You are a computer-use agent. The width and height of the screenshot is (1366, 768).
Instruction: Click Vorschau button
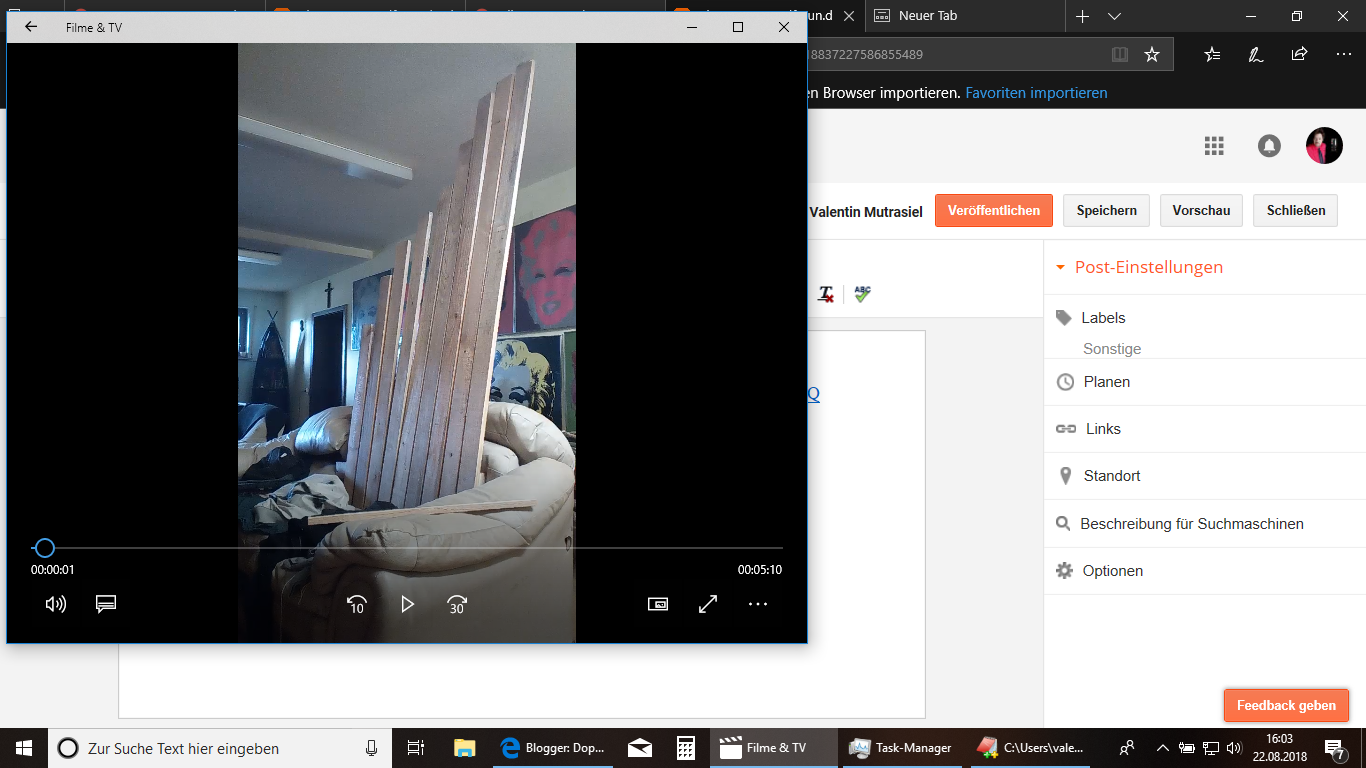click(x=1201, y=210)
